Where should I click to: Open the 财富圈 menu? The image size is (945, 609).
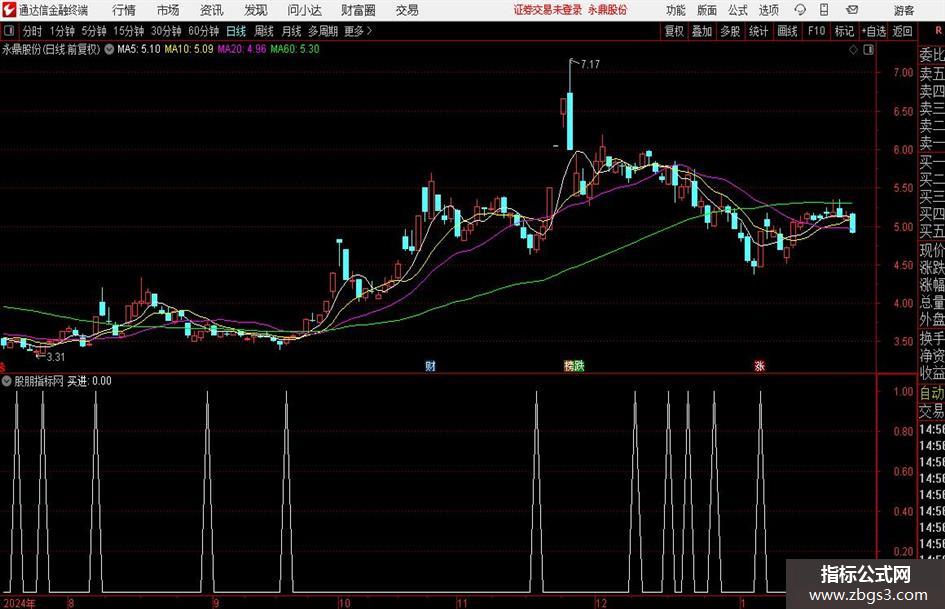pos(358,10)
